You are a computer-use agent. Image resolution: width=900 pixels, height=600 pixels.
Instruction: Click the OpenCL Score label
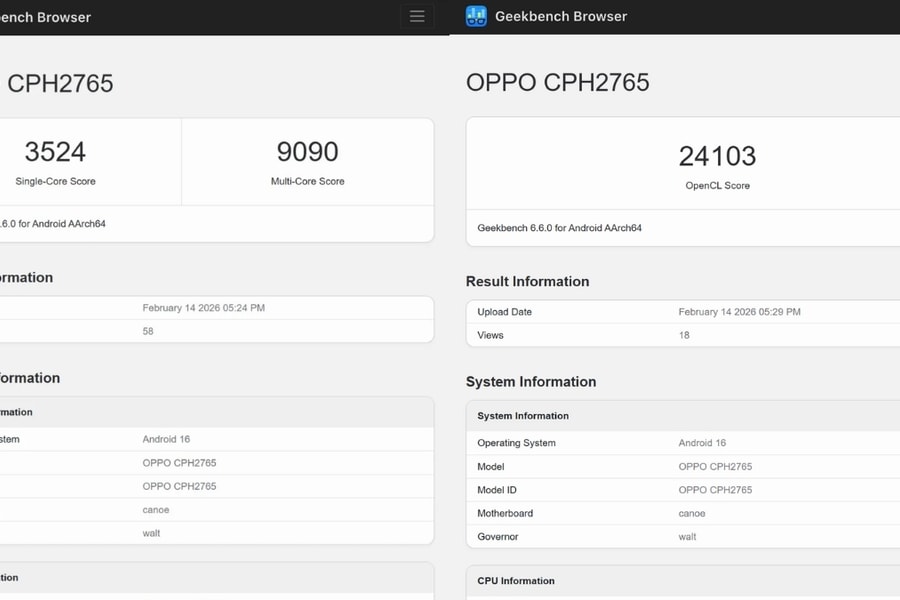tap(717, 186)
